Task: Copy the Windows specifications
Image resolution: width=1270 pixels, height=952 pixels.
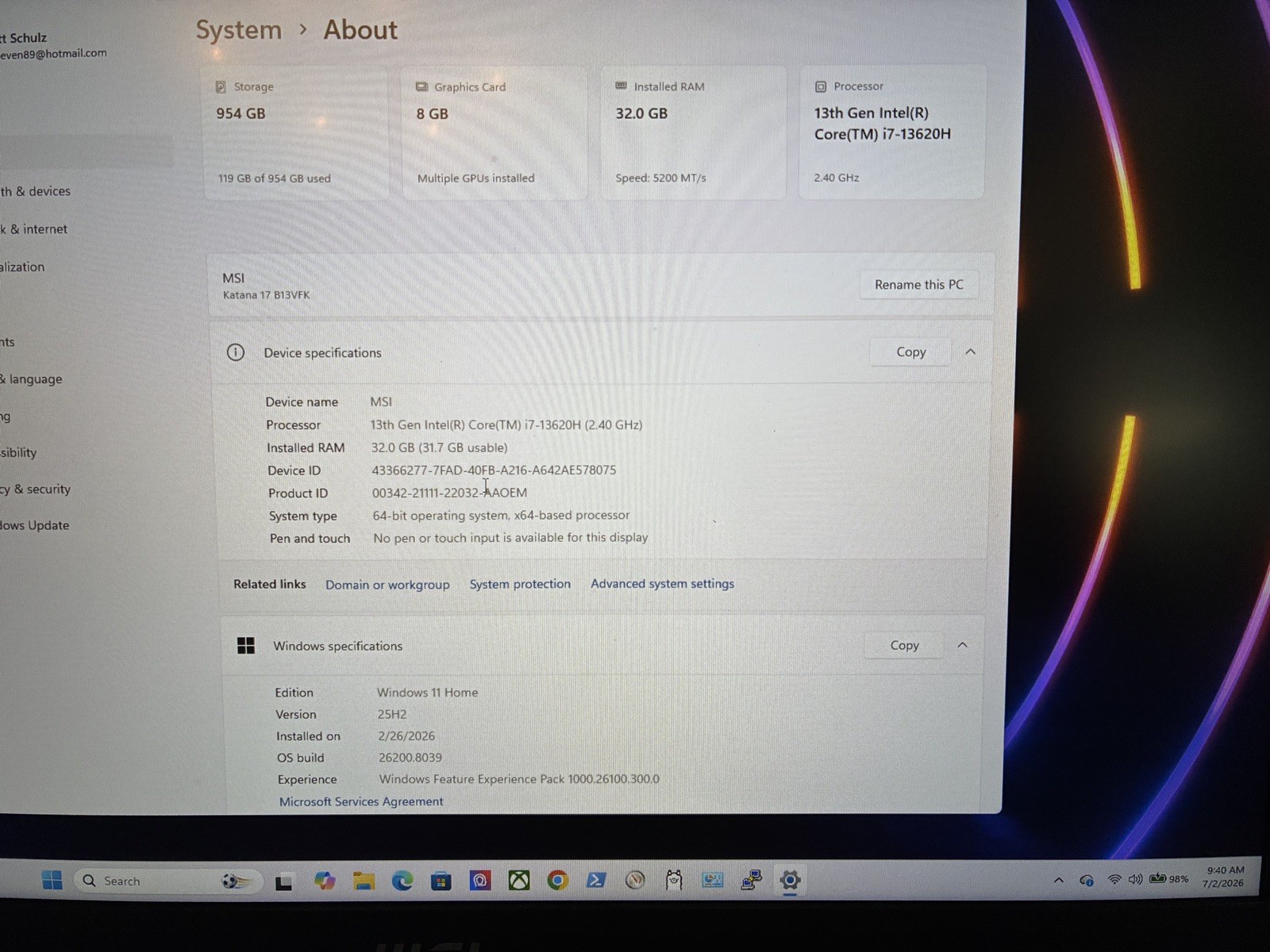Action: [x=904, y=645]
